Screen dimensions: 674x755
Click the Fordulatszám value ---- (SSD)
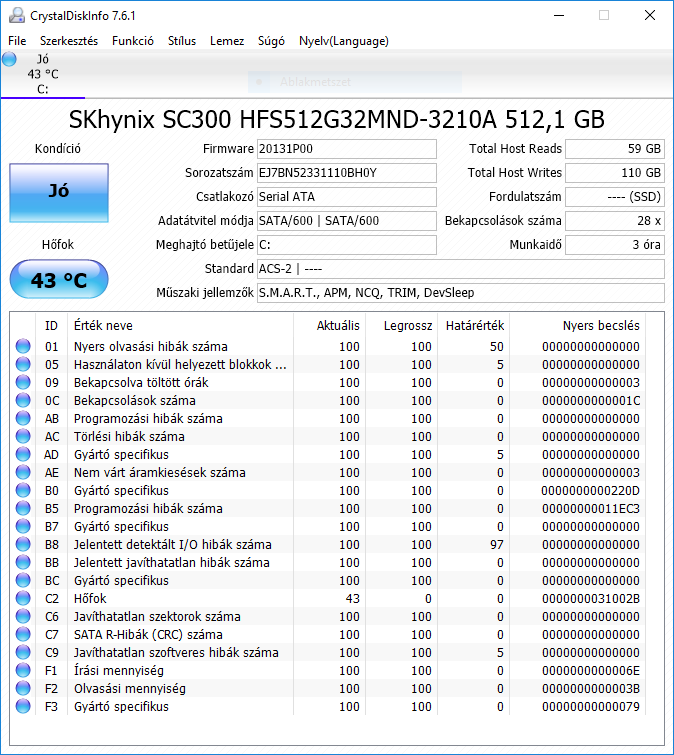[615, 197]
